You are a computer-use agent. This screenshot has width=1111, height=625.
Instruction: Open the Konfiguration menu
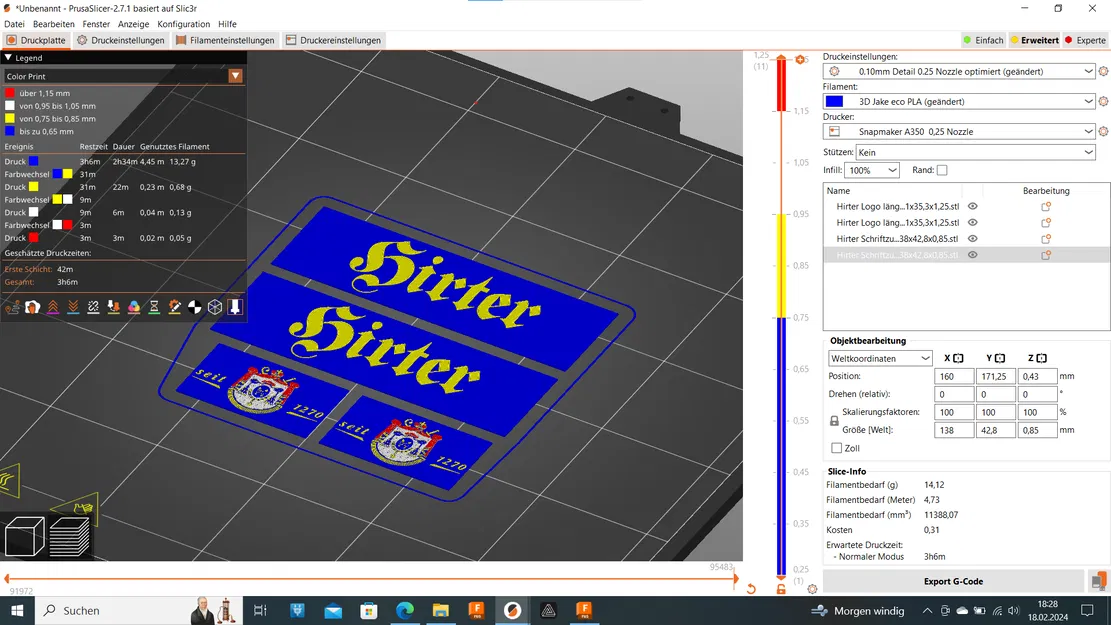click(184, 24)
